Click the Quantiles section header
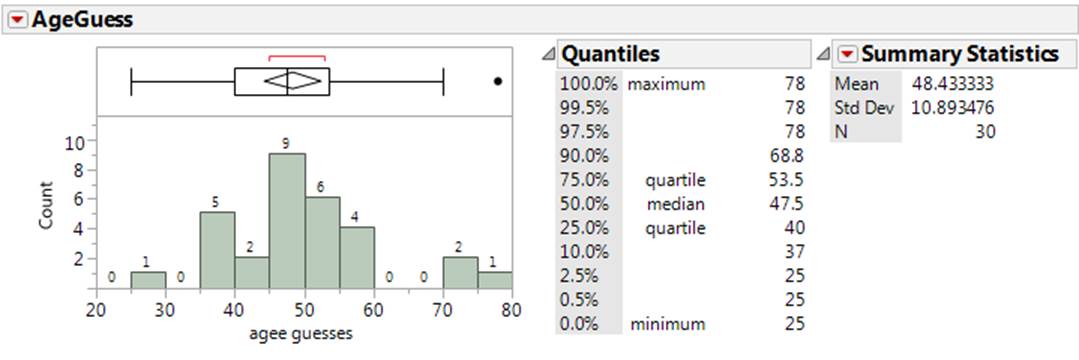This screenshot has height=360, width=1079. [x=611, y=53]
